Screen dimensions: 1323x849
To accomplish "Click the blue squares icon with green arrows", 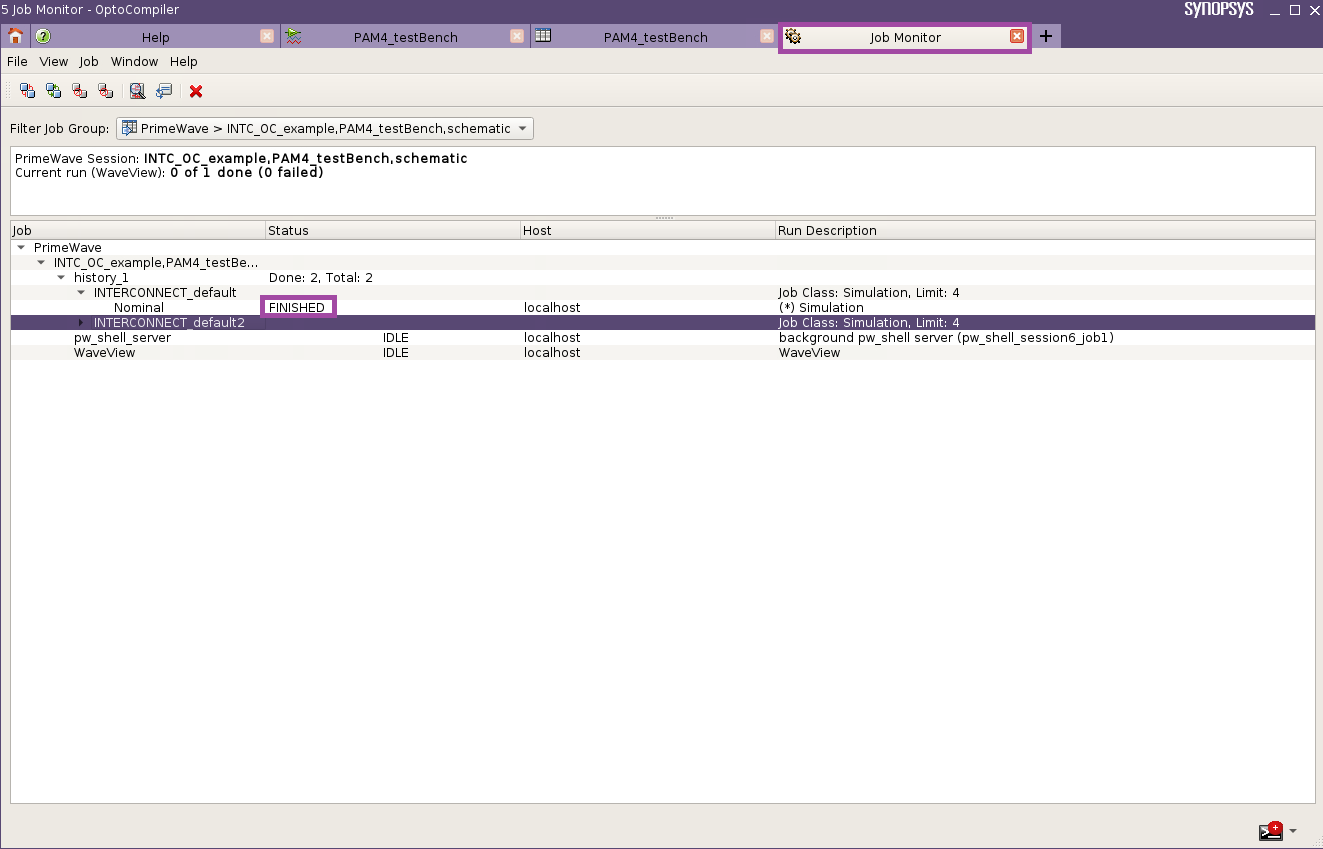I will pyautogui.click(x=53, y=91).
